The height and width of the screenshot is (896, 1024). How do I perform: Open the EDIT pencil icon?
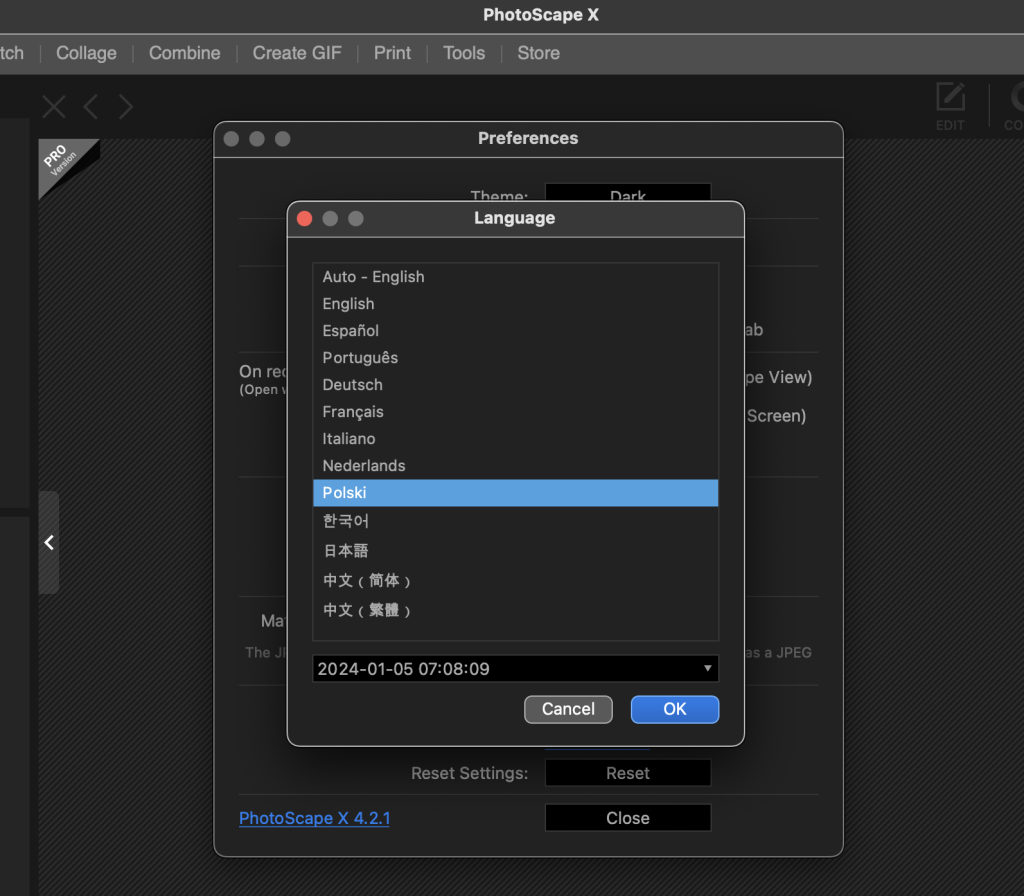tap(950, 105)
